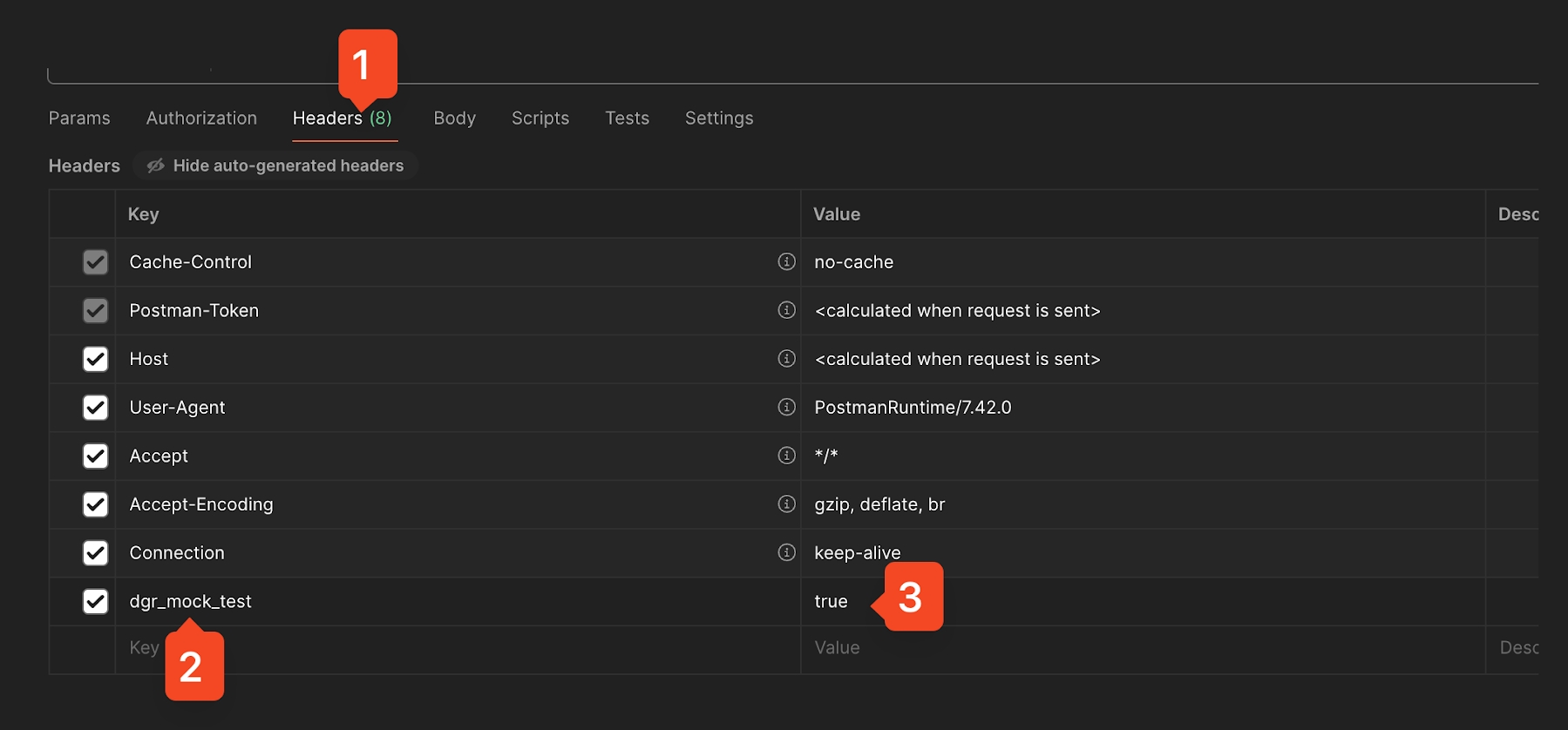Click the Accept header info icon
The height and width of the screenshot is (730, 1568).
coord(786,456)
